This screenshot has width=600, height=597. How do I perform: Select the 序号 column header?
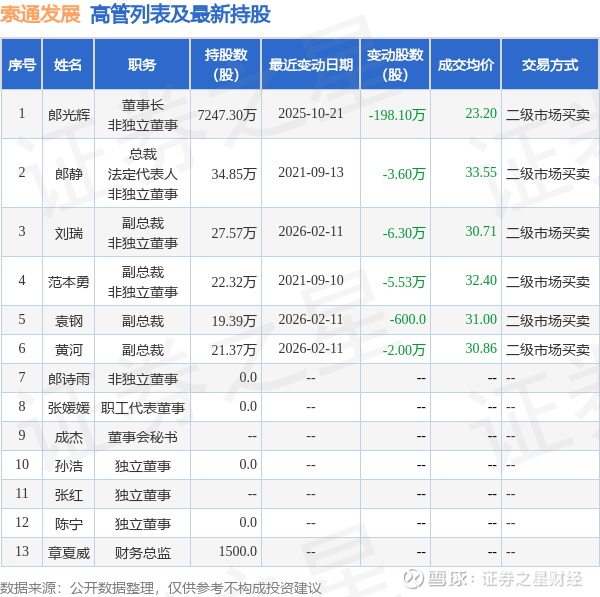click(x=22, y=65)
